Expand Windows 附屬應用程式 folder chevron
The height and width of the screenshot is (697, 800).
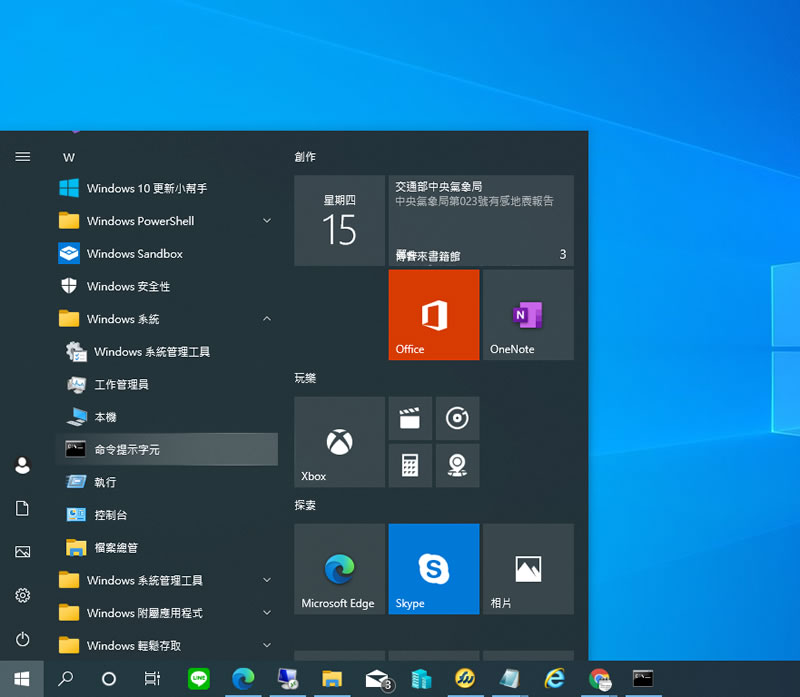coord(267,612)
